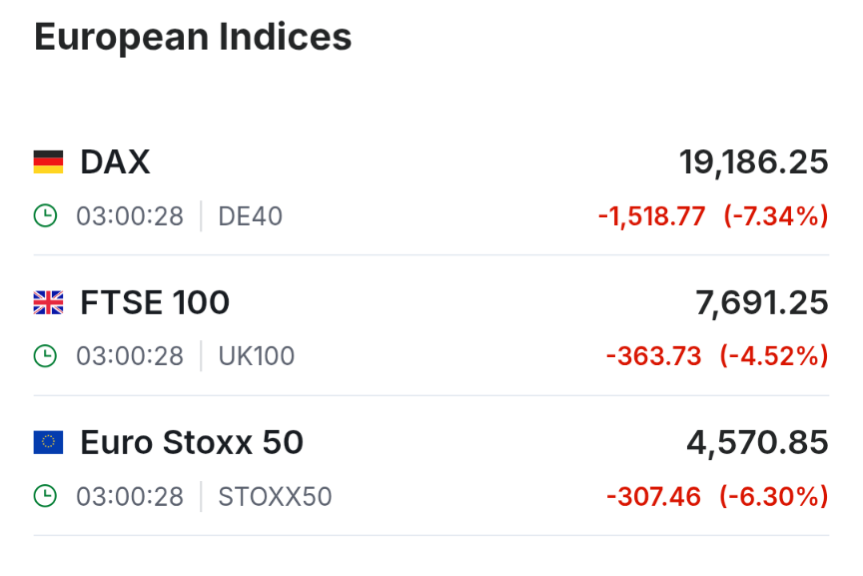Click the green clock icon in Euro Stoxx row
863x576 pixels.
tap(45, 496)
